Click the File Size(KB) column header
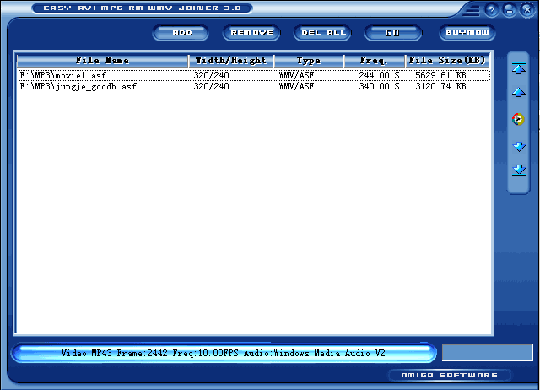540x390 pixels. 447,61
